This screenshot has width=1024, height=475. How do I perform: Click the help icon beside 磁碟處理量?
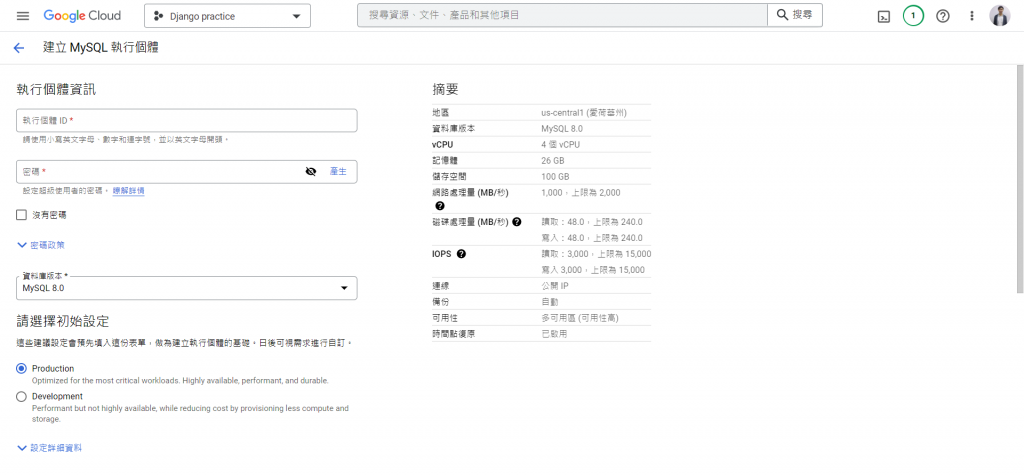(x=517, y=221)
